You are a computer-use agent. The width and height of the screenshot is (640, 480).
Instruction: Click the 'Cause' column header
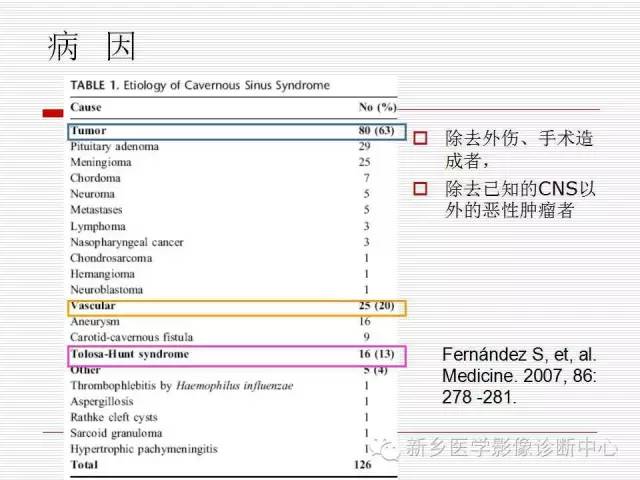coord(86,107)
